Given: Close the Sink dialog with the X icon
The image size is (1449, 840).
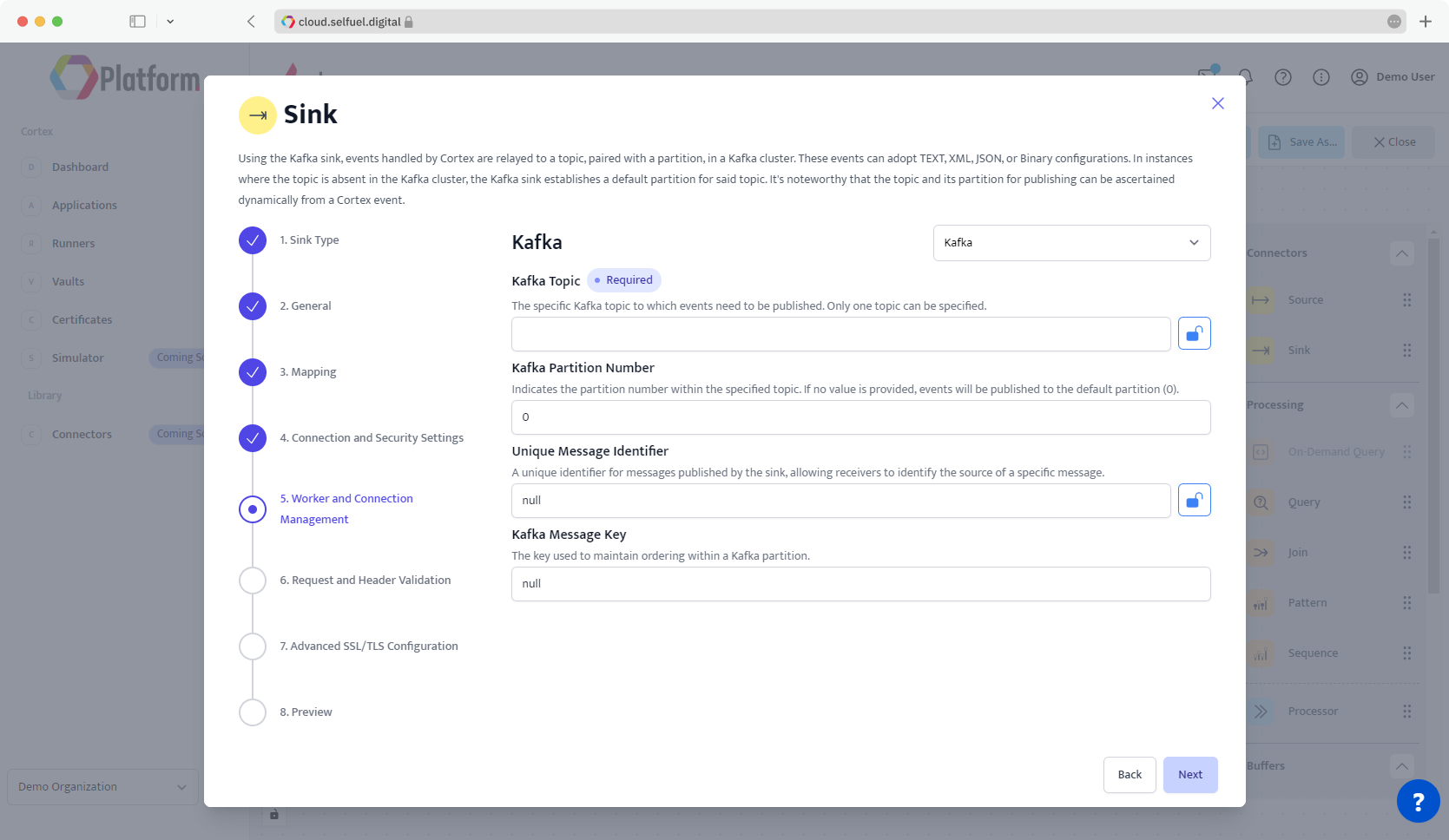Looking at the screenshot, I should 1217,103.
